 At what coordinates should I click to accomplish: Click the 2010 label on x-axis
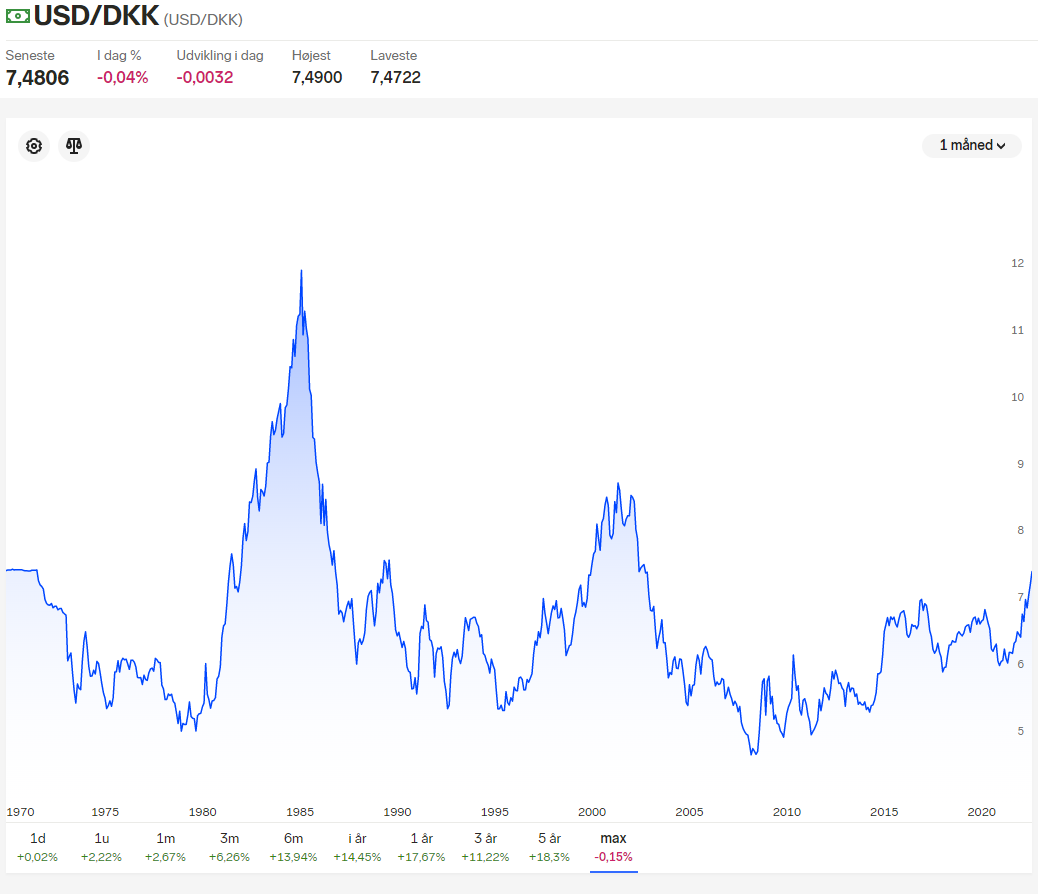(x=786, y=812)
